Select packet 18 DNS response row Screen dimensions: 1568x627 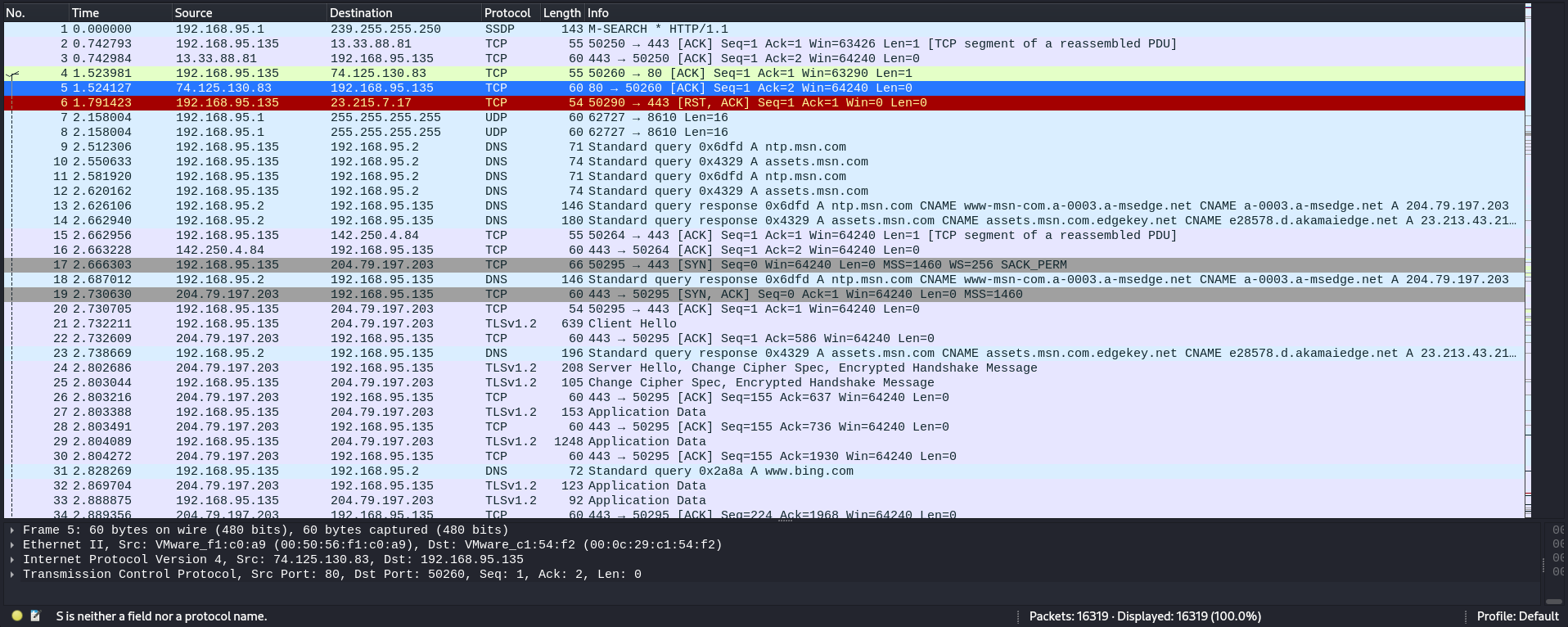pyautogui.click(x=764, y=279)
